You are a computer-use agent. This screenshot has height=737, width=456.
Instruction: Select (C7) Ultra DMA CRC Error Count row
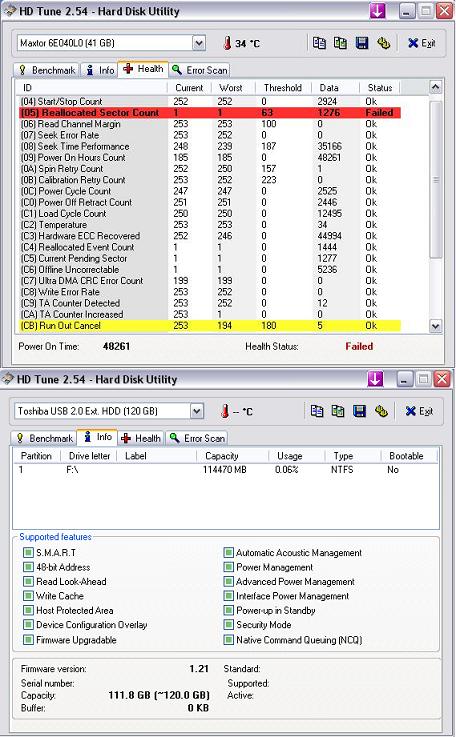[210, 281]
